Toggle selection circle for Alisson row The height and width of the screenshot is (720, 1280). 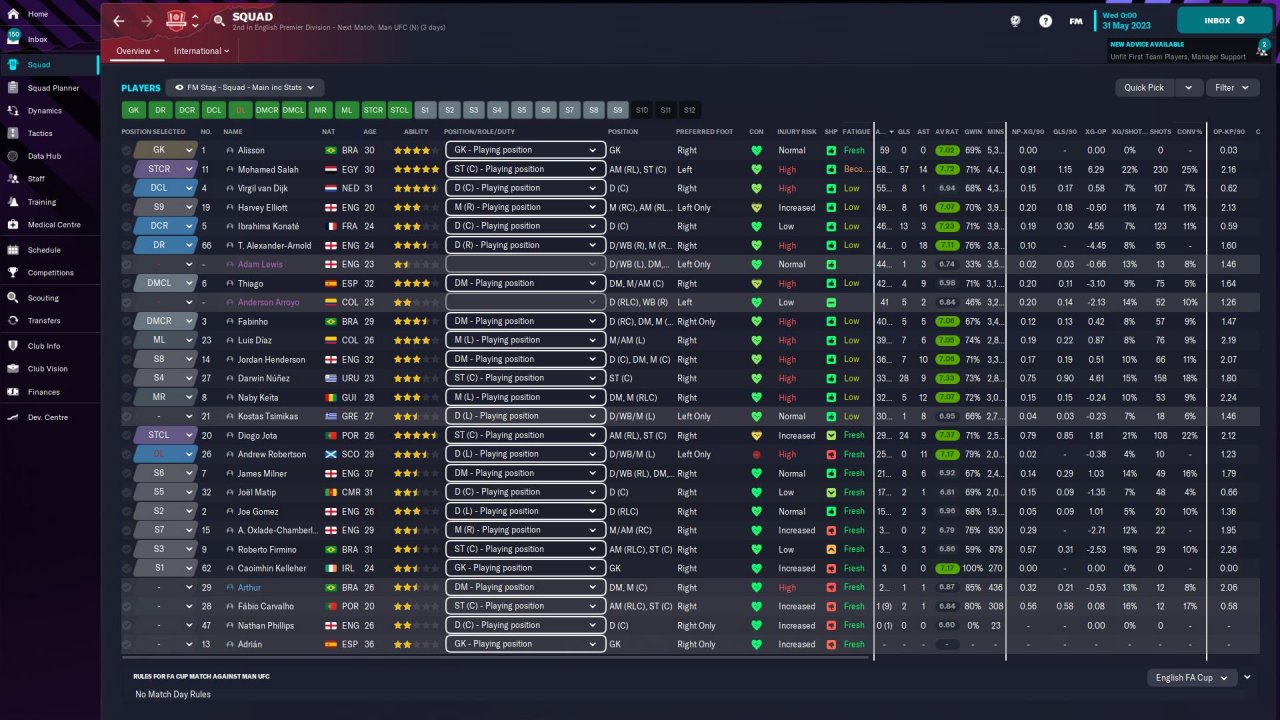[x=126, y=150]
